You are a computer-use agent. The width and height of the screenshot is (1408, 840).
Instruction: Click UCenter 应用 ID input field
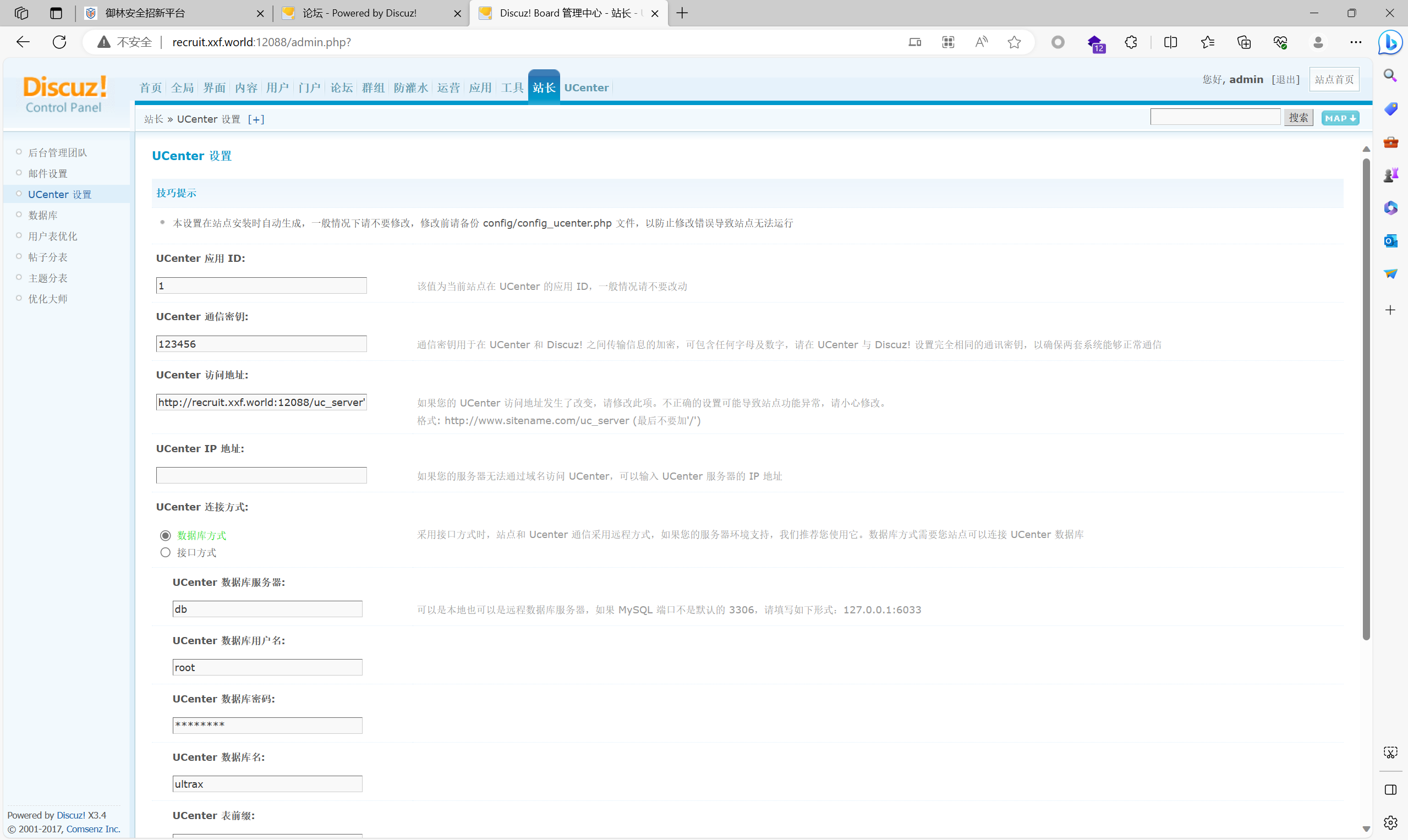[x=261, y=286]
